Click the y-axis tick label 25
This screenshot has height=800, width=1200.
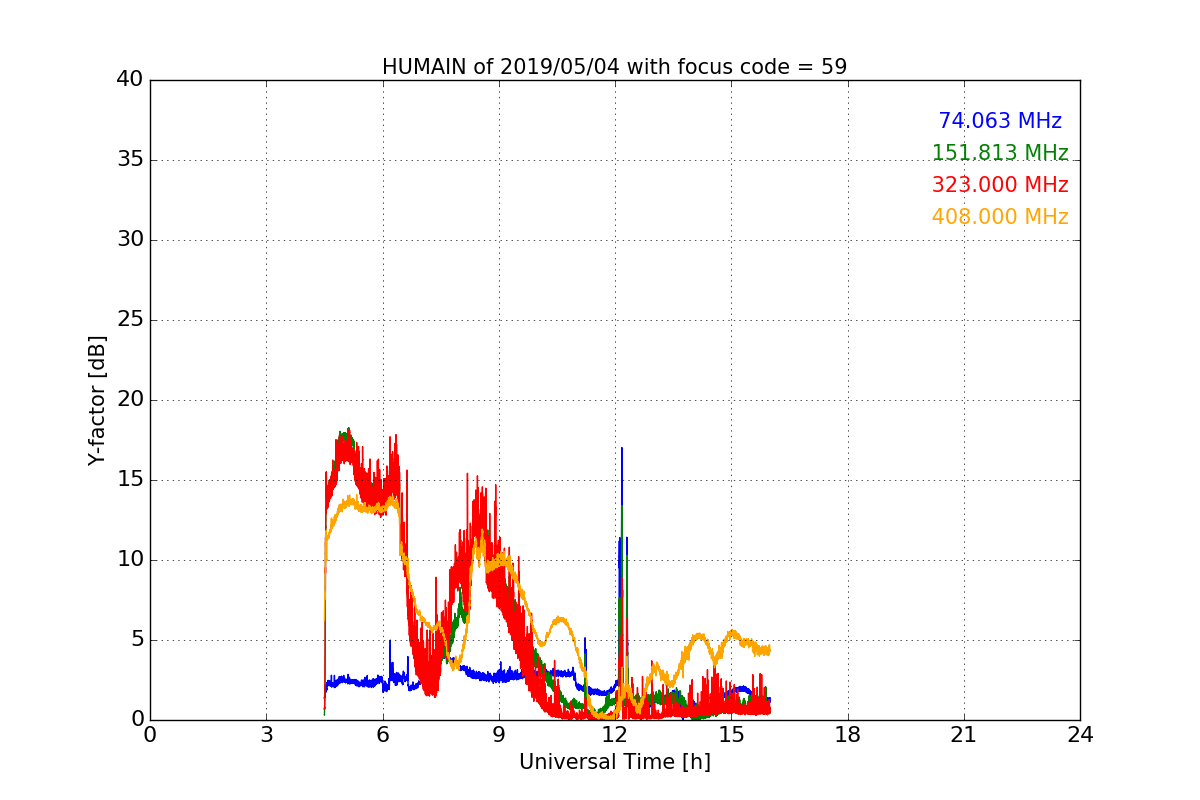pyautogui.click(x=130, y=320)
